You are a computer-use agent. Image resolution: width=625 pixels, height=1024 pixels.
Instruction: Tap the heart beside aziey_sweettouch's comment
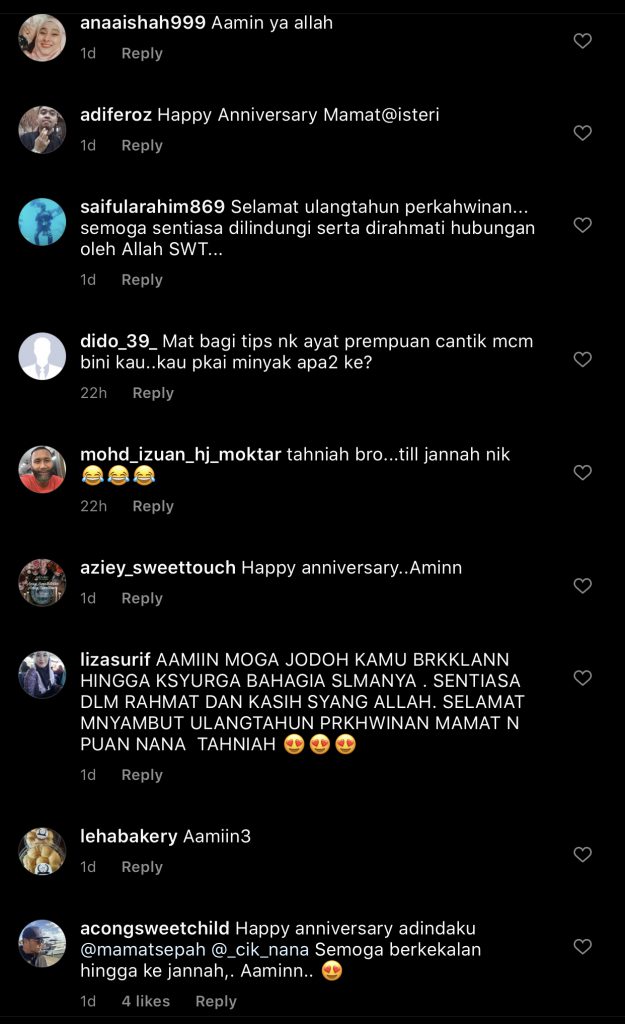(x=583, y=585)
